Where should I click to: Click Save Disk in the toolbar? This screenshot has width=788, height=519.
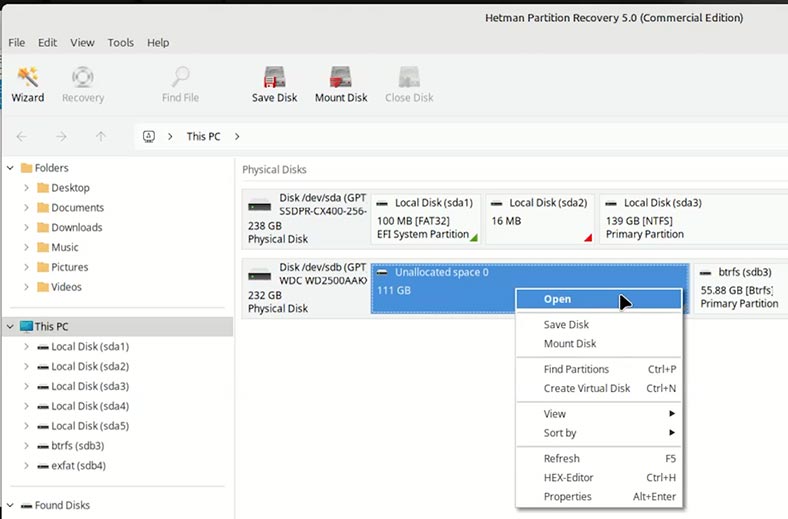274,84
